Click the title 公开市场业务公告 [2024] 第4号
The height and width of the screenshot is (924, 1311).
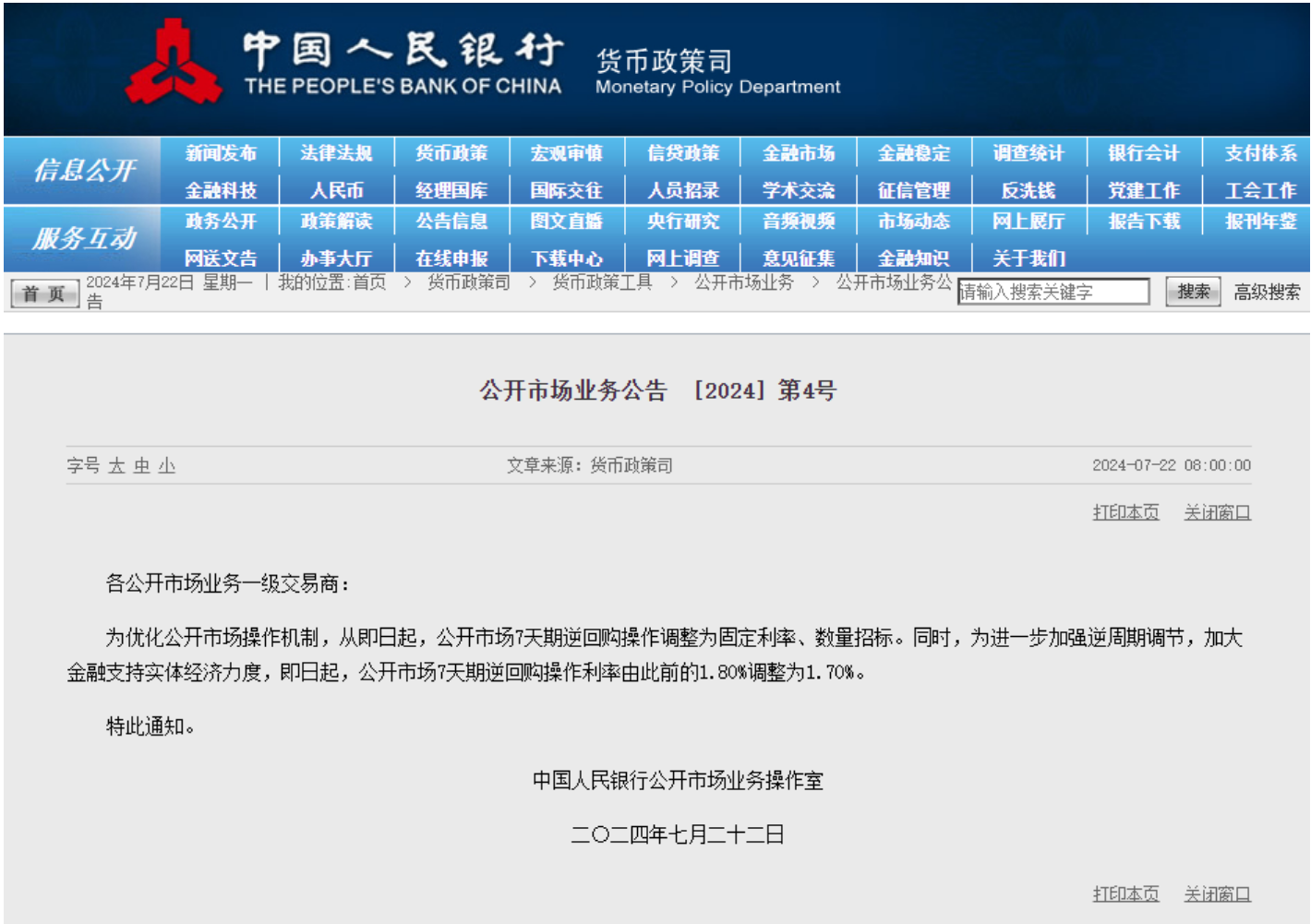click(x=657, y=390)
